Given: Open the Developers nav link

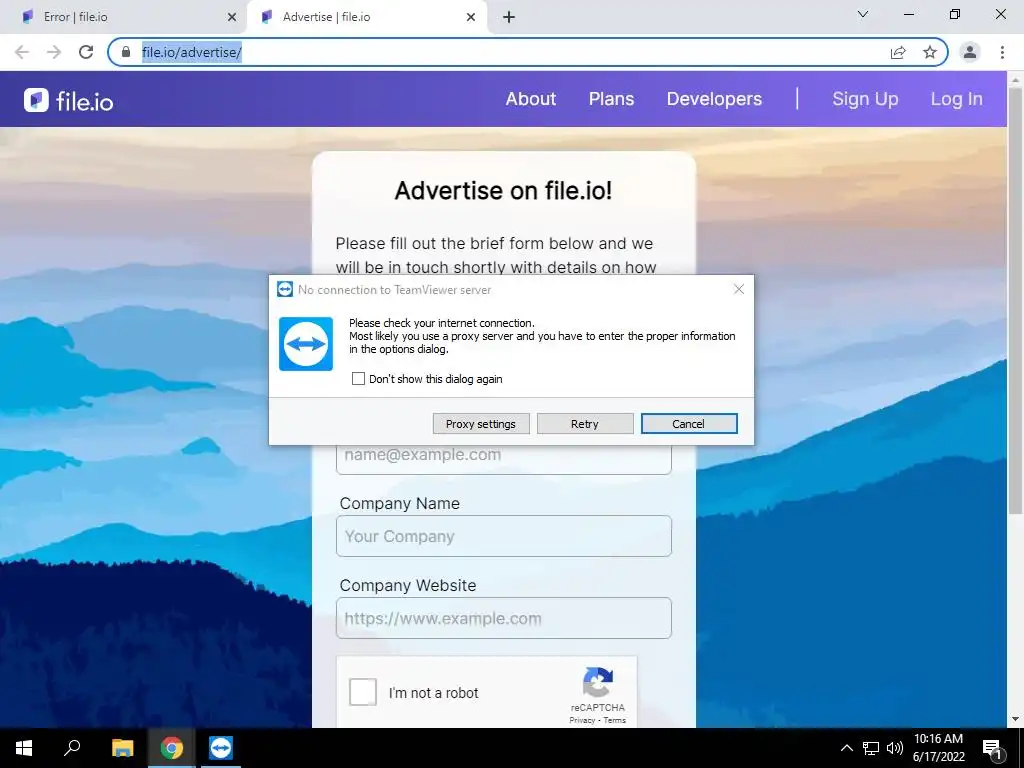Looking at the screenshot, I should tap(714, 99).
